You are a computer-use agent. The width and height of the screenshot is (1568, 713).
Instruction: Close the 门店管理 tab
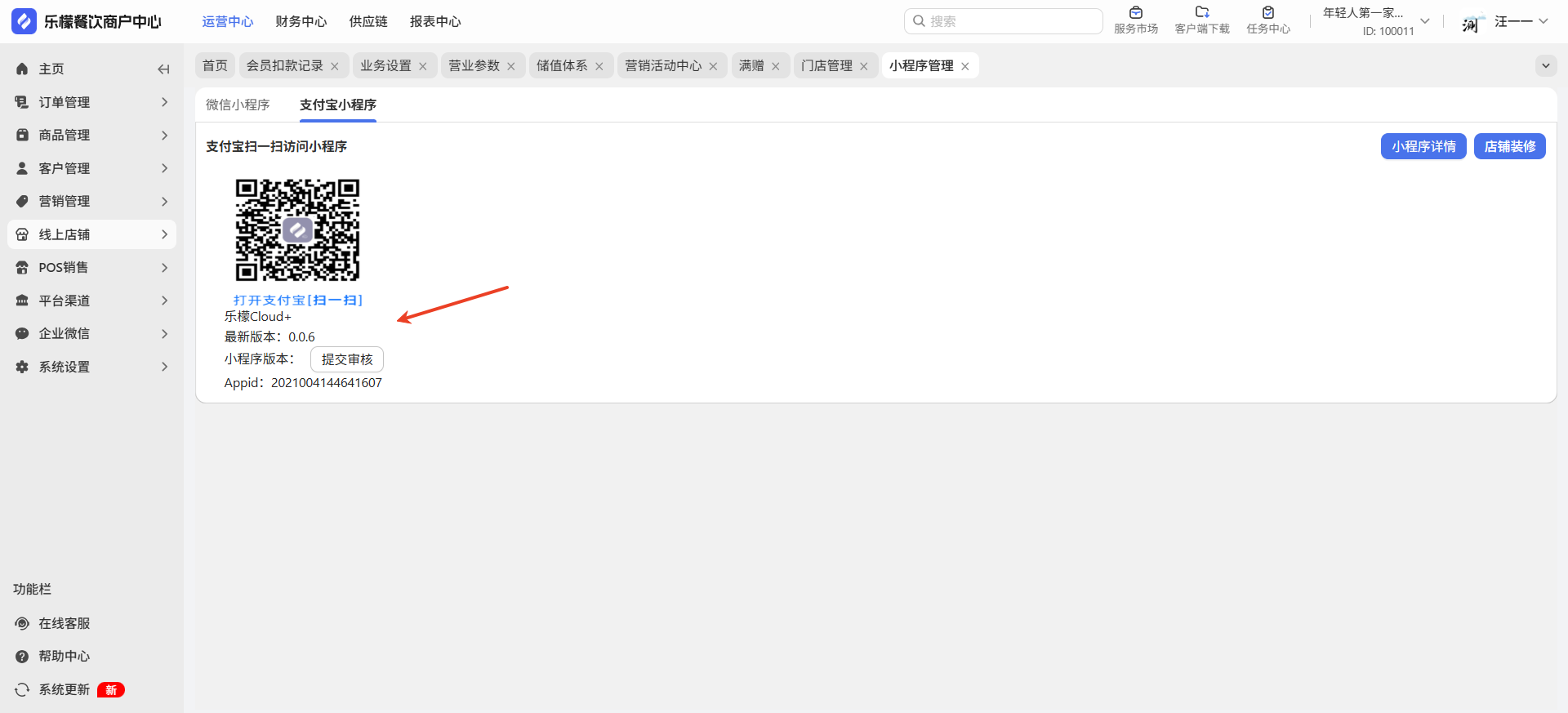[x=864, y=66]
